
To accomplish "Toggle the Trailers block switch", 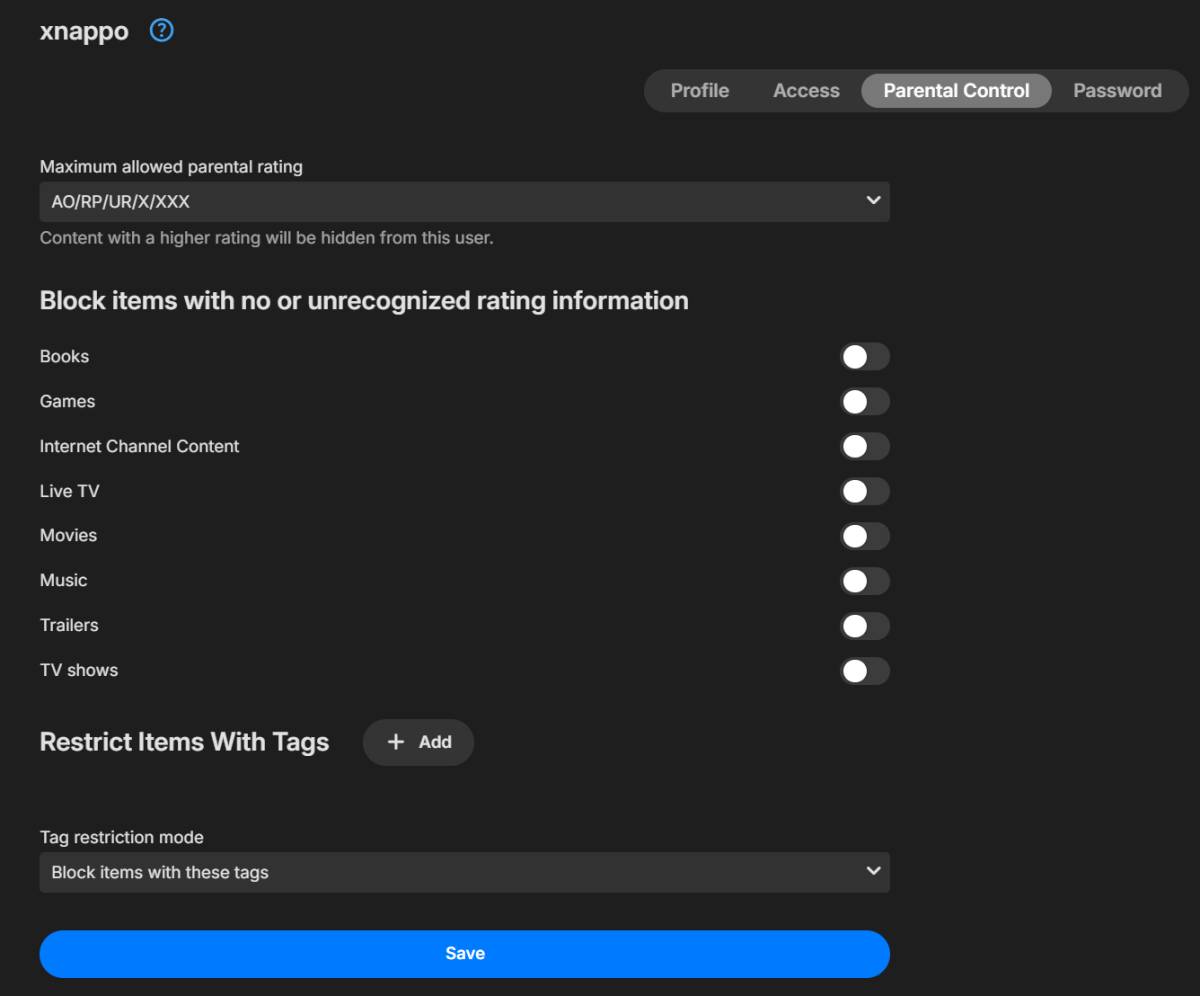I will click(864, 626).
